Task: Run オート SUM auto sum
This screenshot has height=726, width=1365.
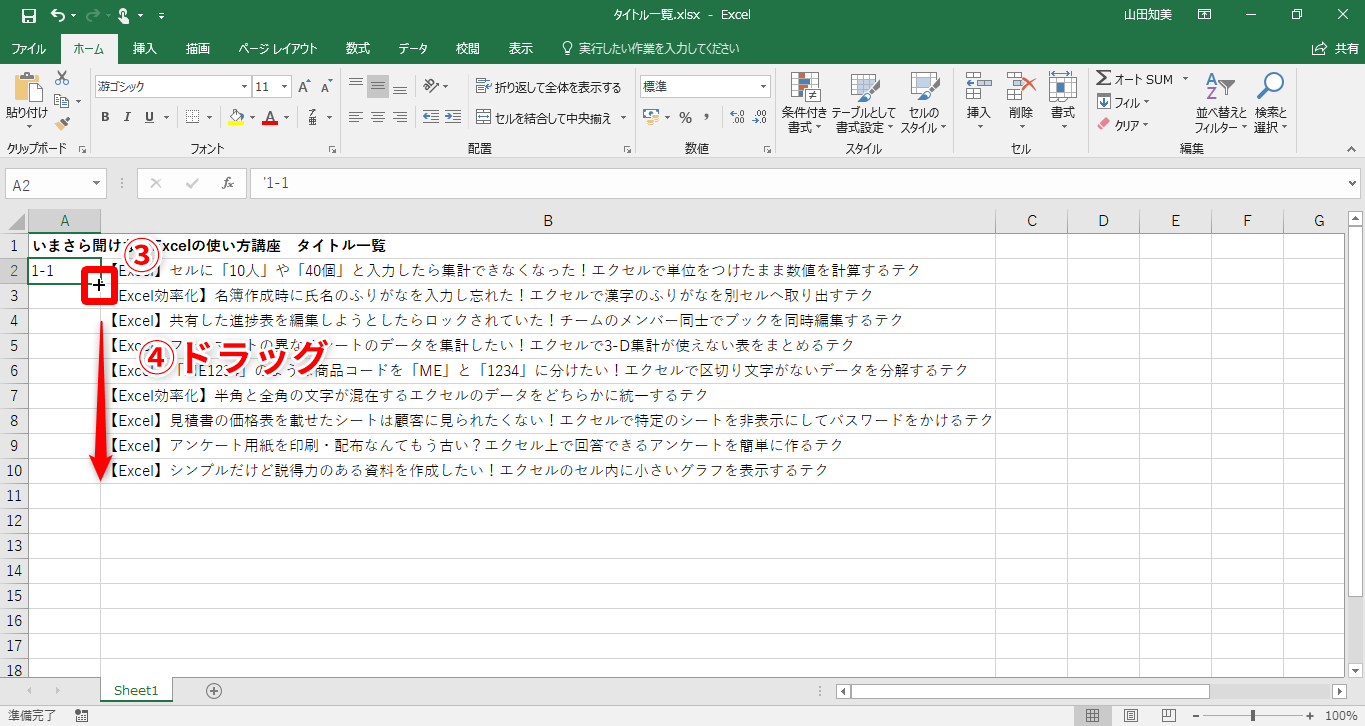Action: tap(1134, 79)
